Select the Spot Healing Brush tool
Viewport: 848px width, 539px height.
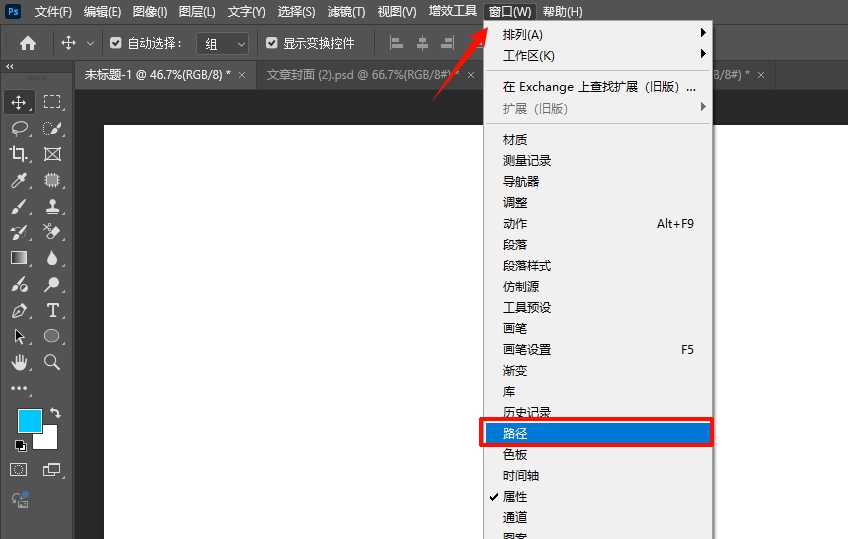click(x=52, y=180)
